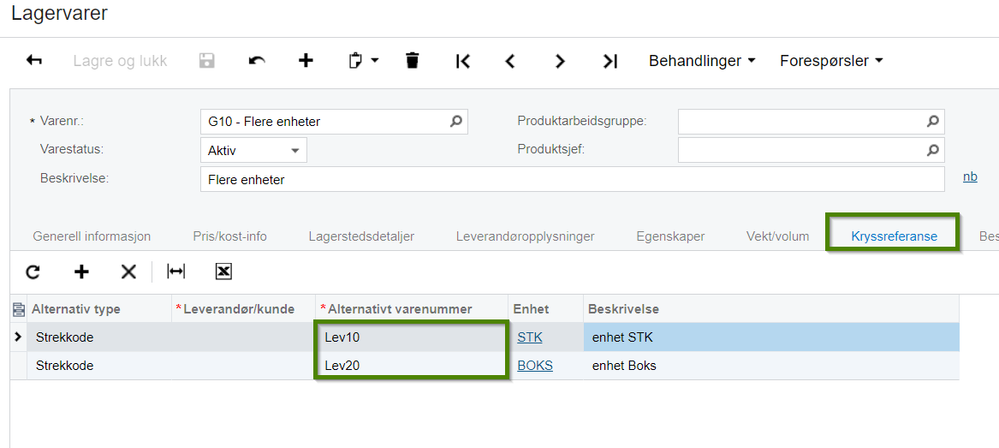Click the enhet STK description cell
The width and height of the screenshot is (999, 448).
coord(772,337)
